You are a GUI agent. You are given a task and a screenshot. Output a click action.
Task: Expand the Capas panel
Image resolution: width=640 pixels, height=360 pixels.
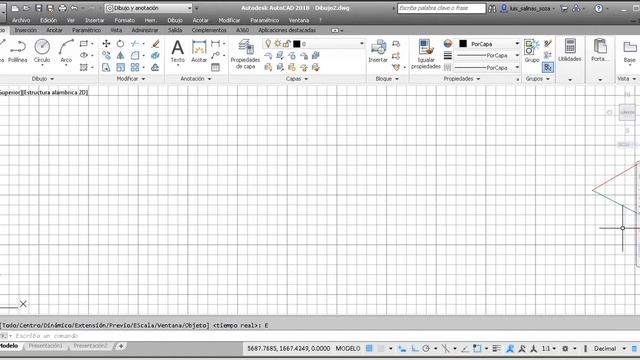click(297, 79)
